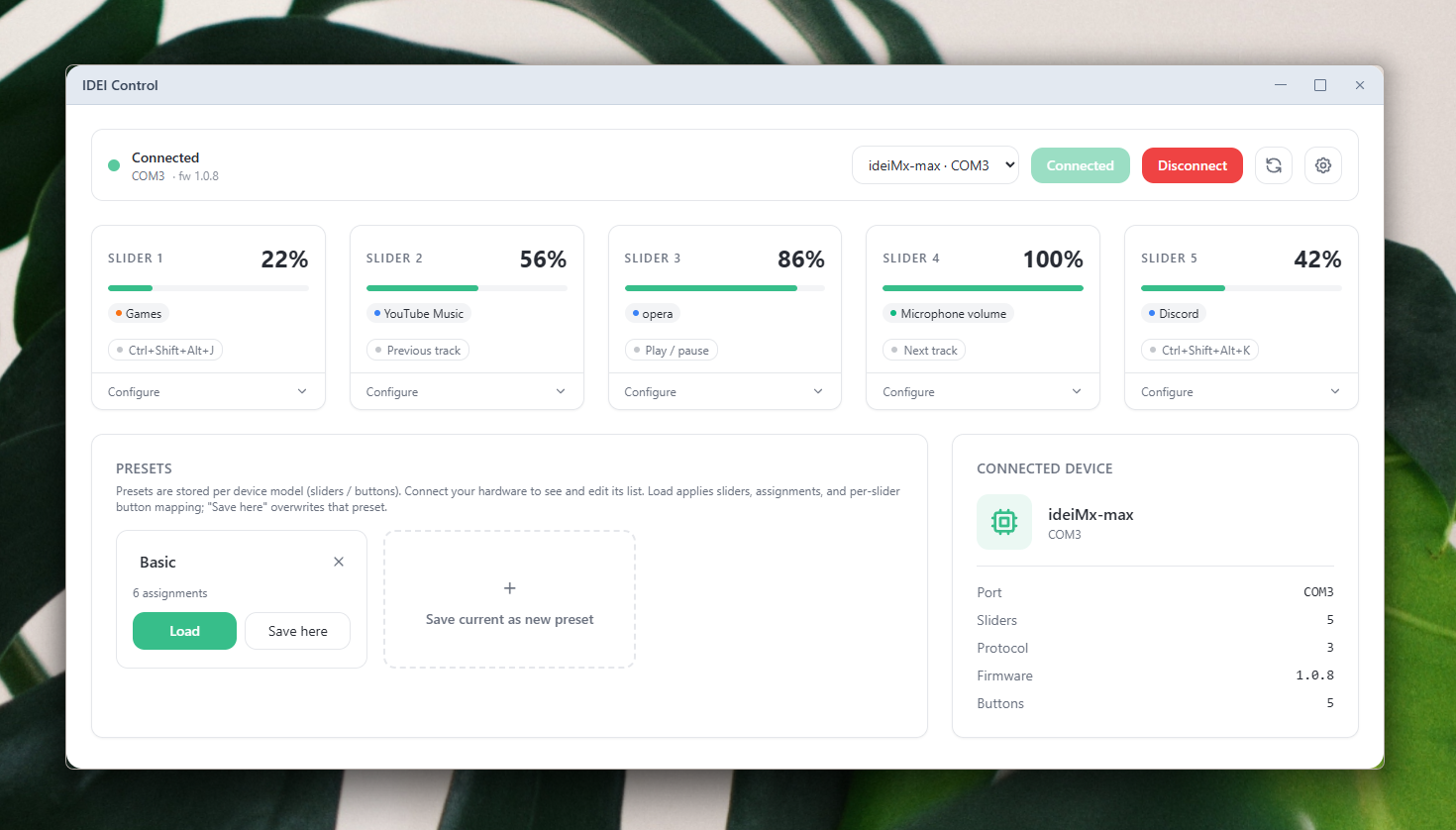Open settings via gear icon
The height and width of the screenshot is (830, 1456).
[x=1323, y=165]
